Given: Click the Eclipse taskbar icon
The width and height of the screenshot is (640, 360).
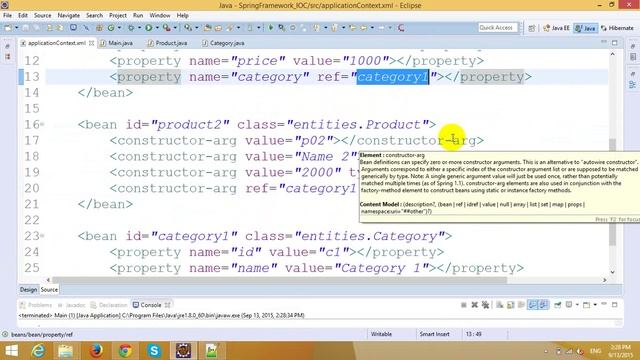Looking at the screenshot, I should (183, 351).
